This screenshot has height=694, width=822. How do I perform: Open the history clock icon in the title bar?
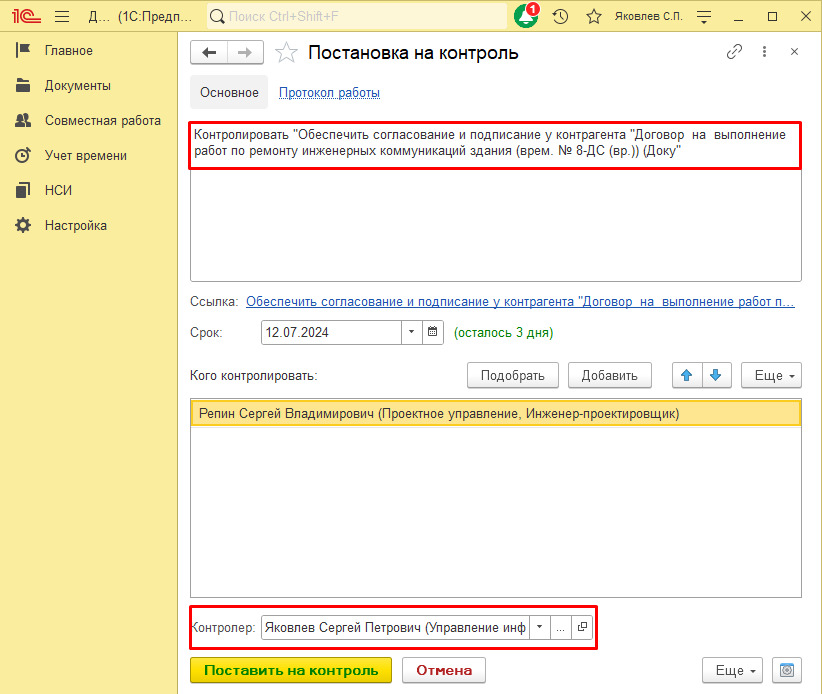point(559,16)
